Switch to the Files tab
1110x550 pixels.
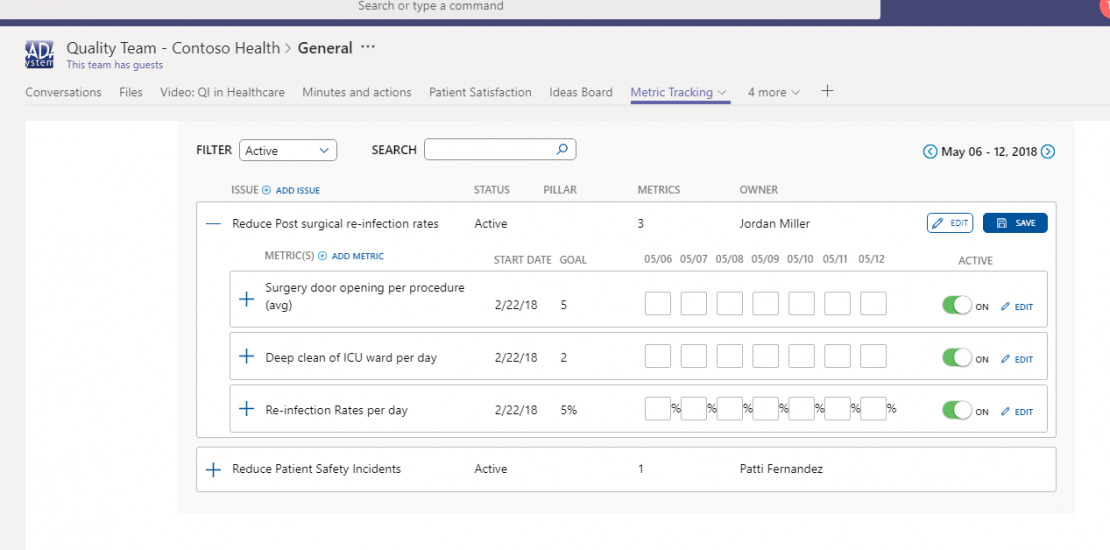tap(131, 92)
